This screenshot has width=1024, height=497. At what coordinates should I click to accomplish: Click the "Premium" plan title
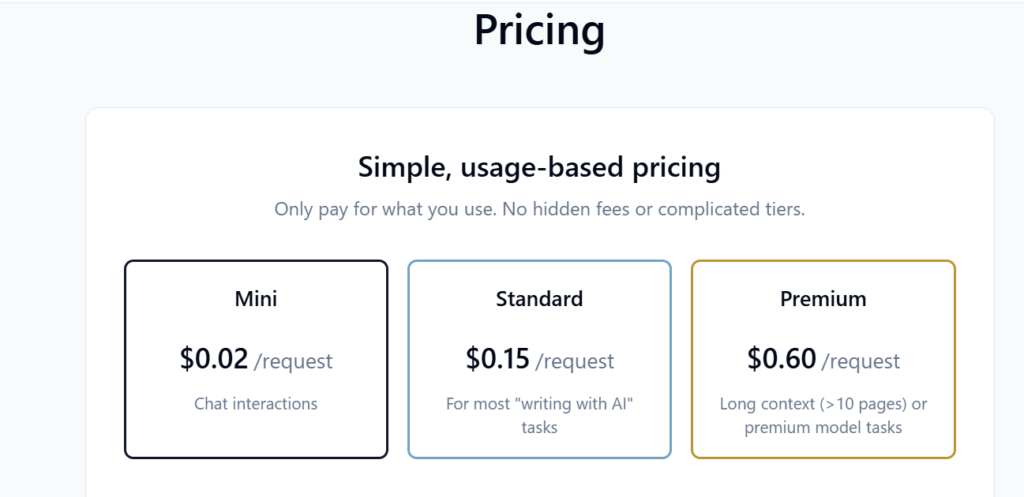coord(823,298)
